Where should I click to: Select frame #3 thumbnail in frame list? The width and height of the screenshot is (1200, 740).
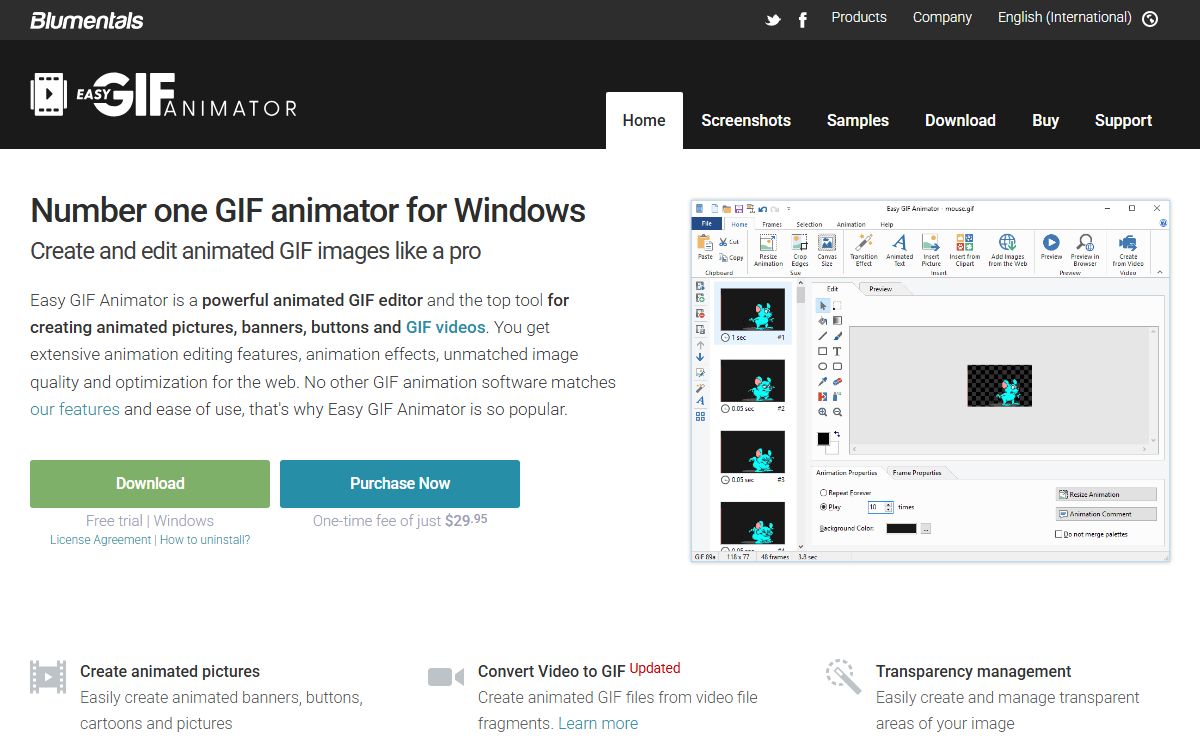tap(753, 452)
